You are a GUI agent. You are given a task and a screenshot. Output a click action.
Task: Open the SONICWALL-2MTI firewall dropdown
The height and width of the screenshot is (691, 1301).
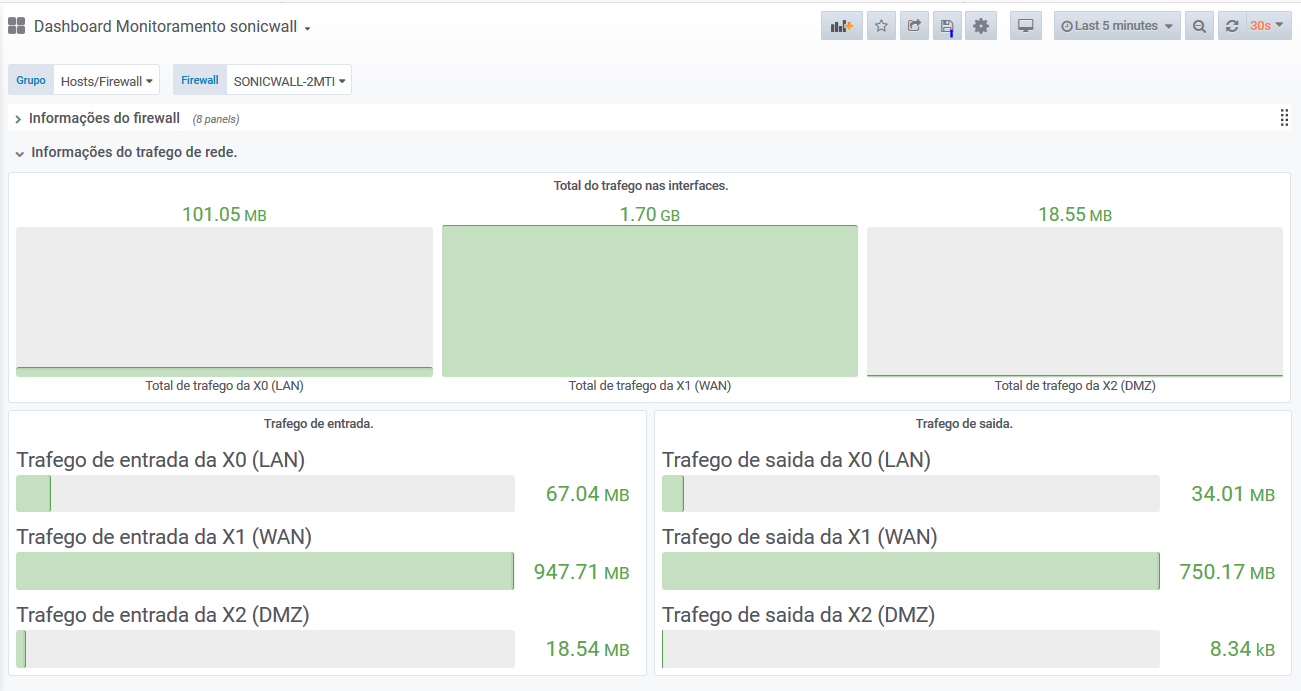pyautogui.click(x=289, y=81)
